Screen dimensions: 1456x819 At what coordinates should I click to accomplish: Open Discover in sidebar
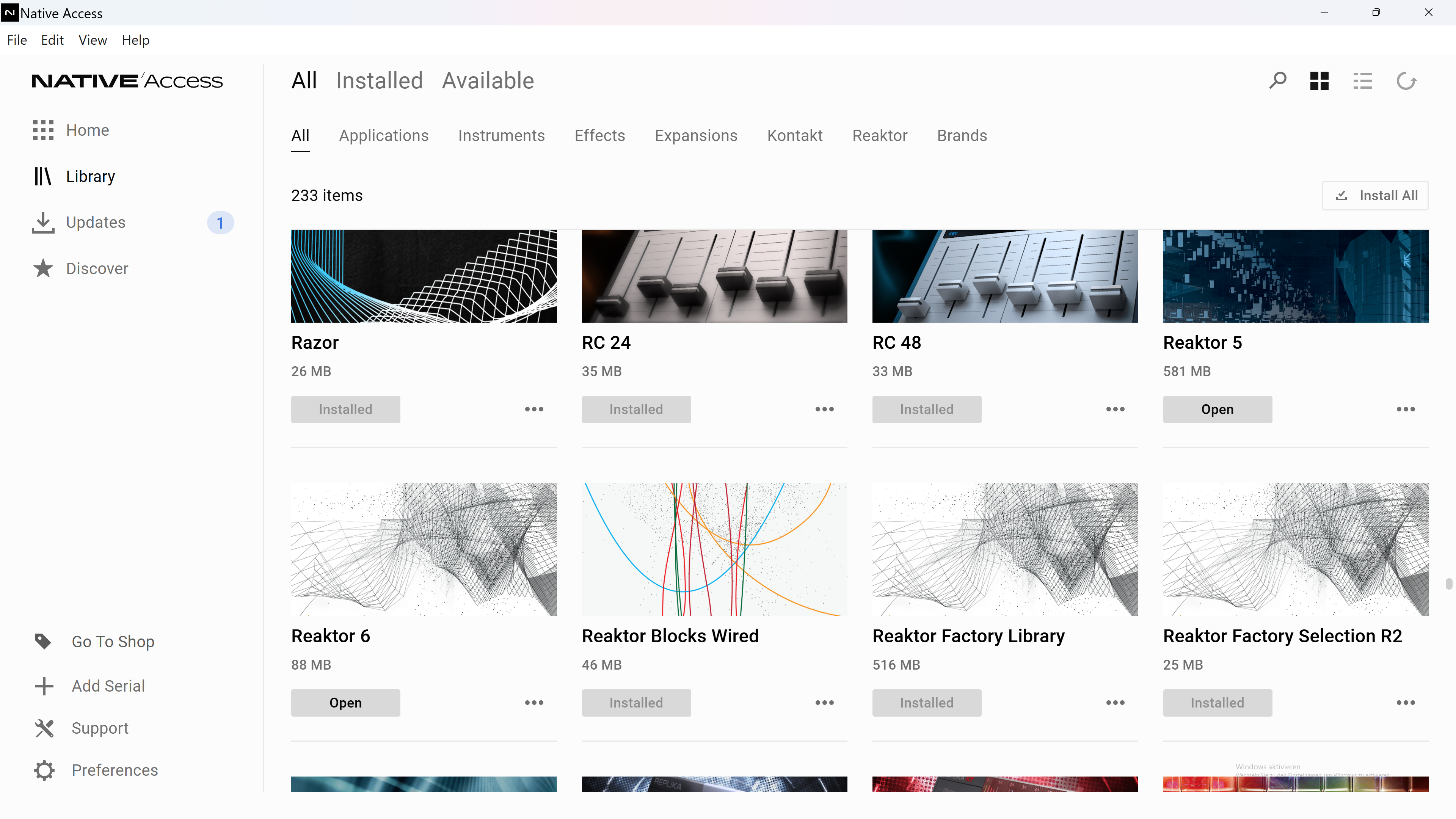(x=97, y=268)
